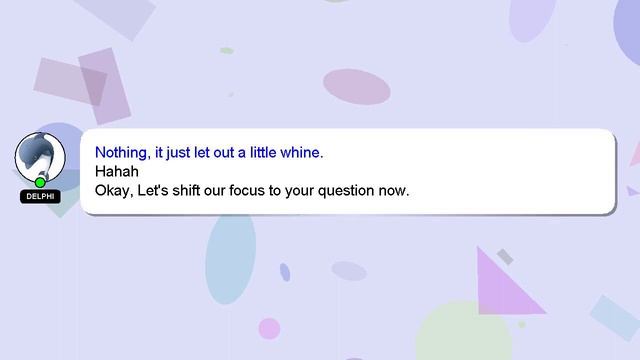Click the 'Hahah' message line
The height and width of the screenshot is (360, 640).
click(x=117, y=171)
